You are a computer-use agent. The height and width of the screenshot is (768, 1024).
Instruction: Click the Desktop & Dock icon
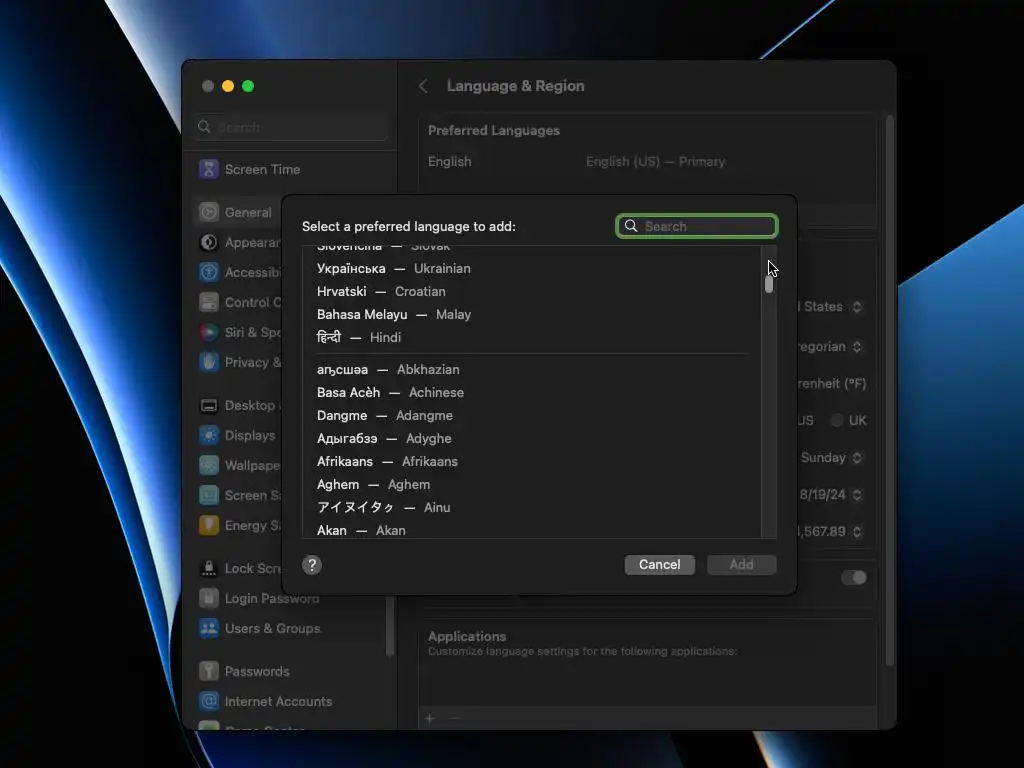[208, 406]
